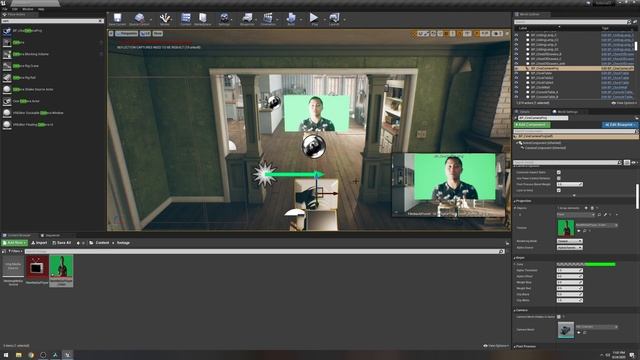Open Details panel eye view options

[x=634, y=162]
